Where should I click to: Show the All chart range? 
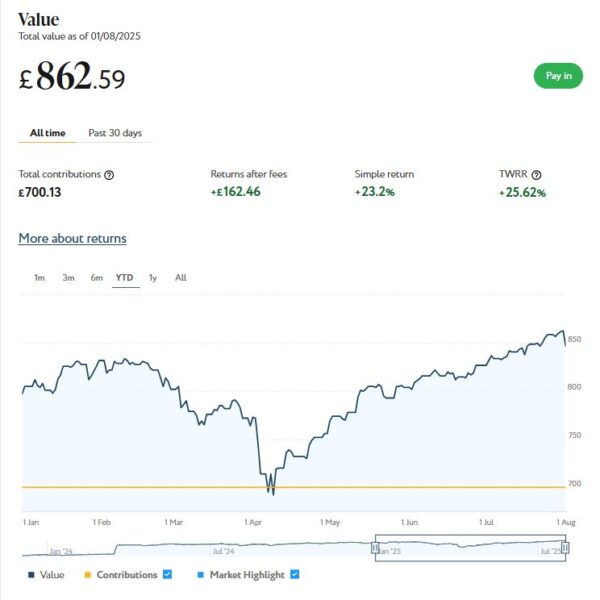coord(181,277)
